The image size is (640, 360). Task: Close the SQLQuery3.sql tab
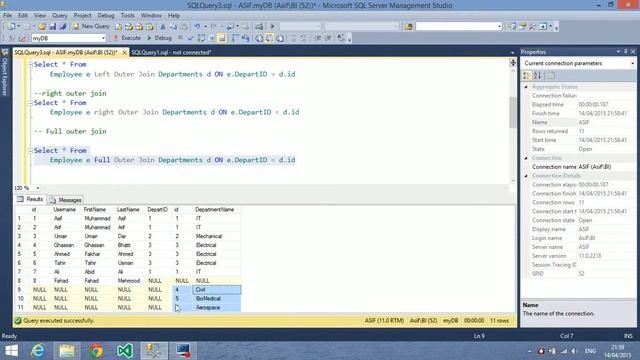(x=124, y=52)
